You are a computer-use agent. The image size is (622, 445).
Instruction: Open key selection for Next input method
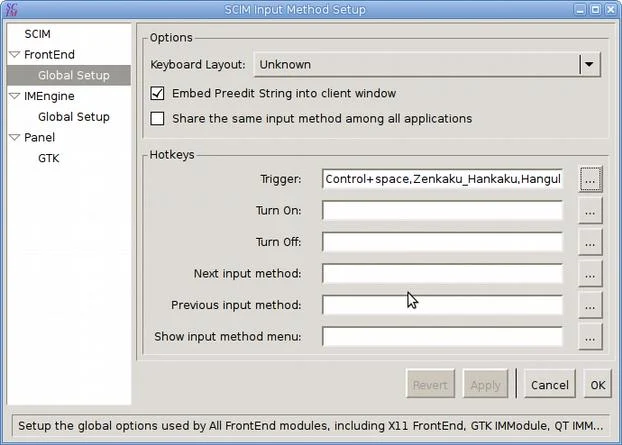[x=590, y=274]
